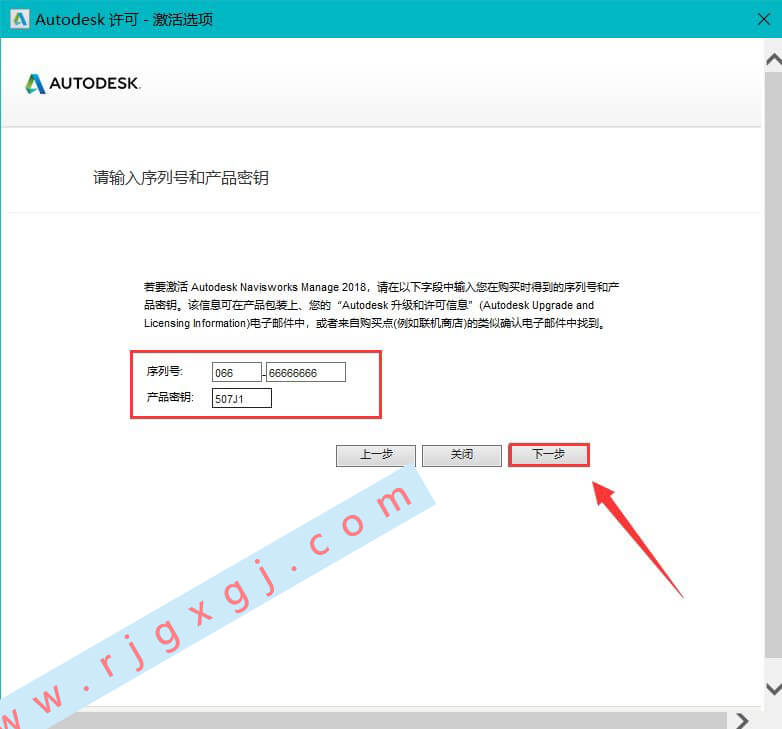Click the Autodesk icon in the title bar
Screen dimensions: 782x729
pyautogui.click(x=19, y=19)
